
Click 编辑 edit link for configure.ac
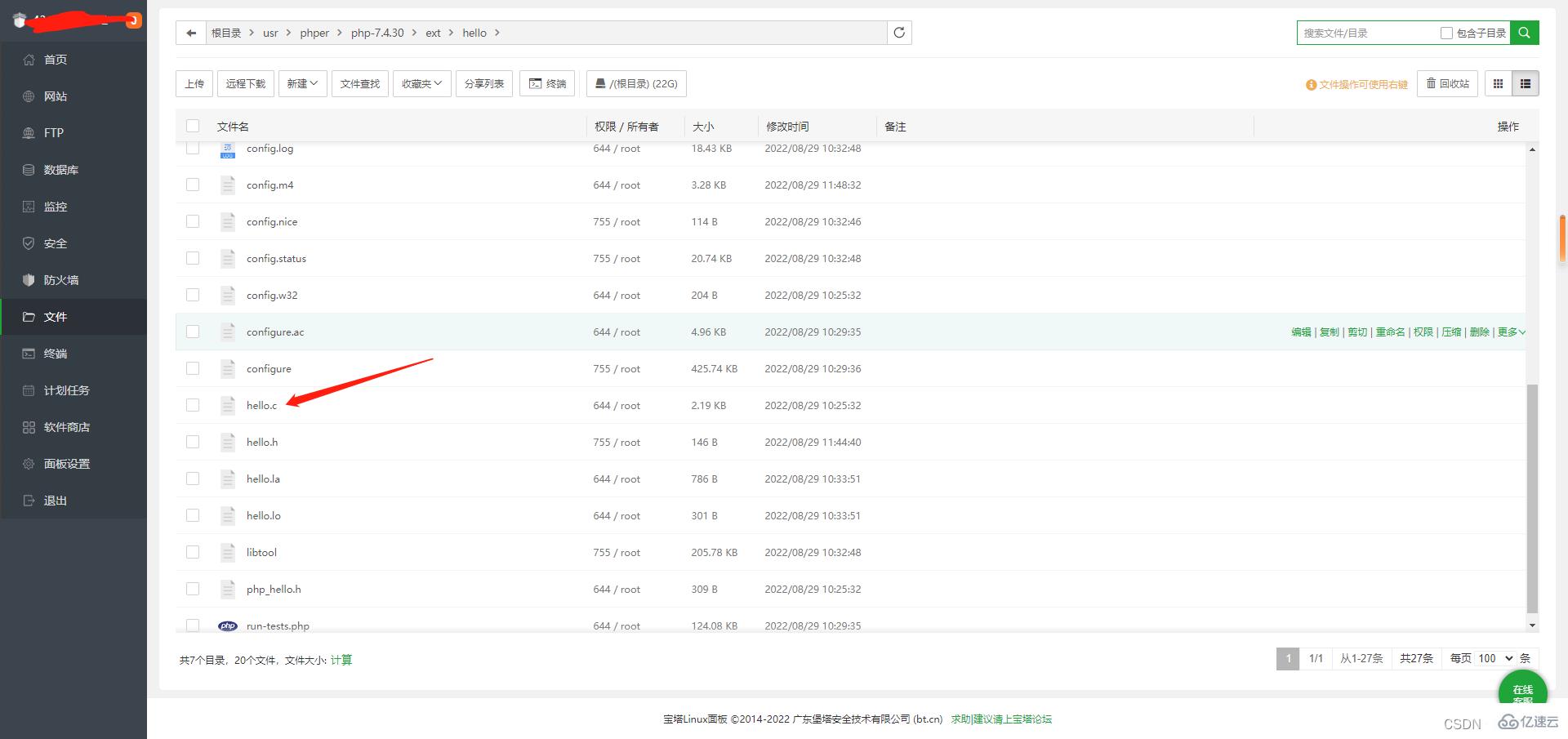1301,332
